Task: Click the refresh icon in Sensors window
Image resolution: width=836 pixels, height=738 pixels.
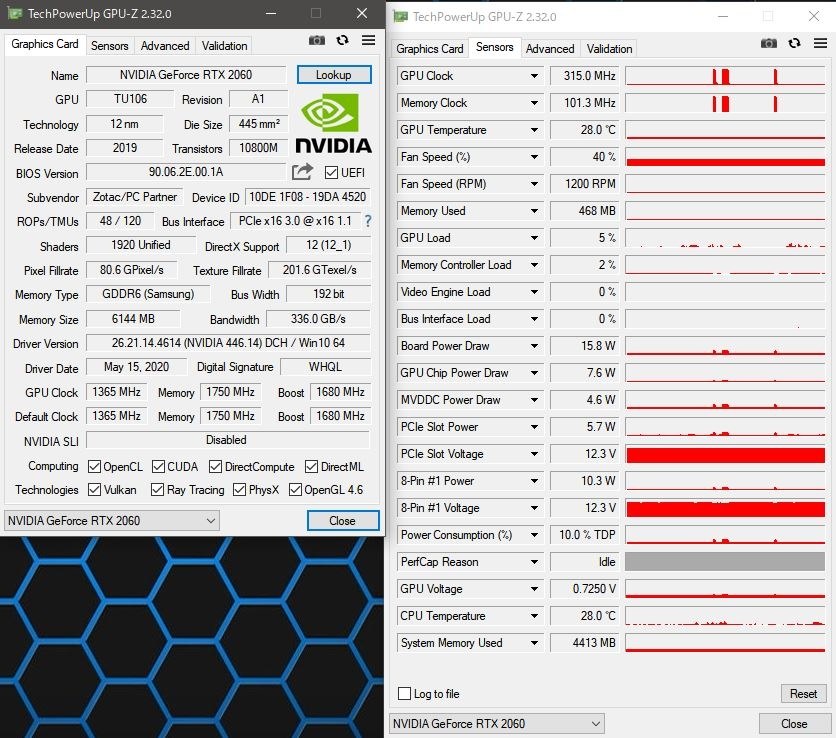Action: [794, 43]
